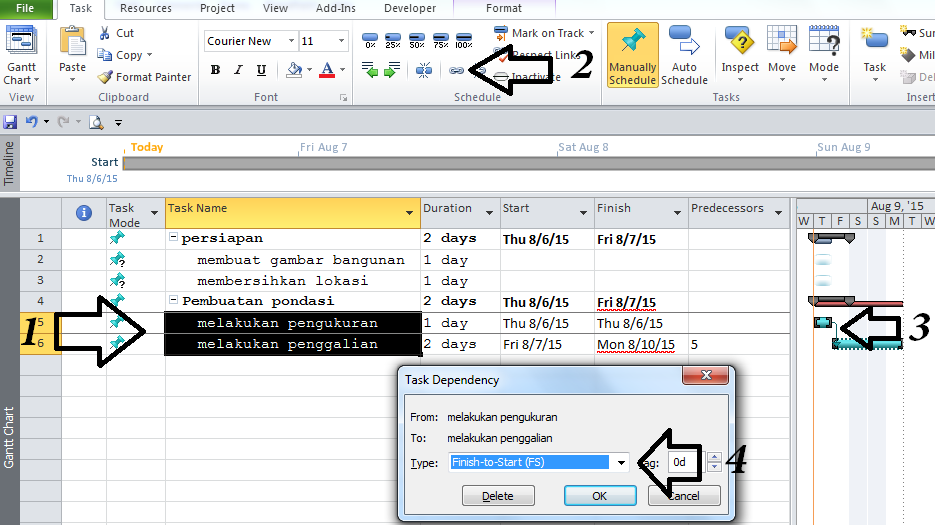The image size is (935, 525).
Task: Increase lag with up spinner
Action: pos(714,458)
